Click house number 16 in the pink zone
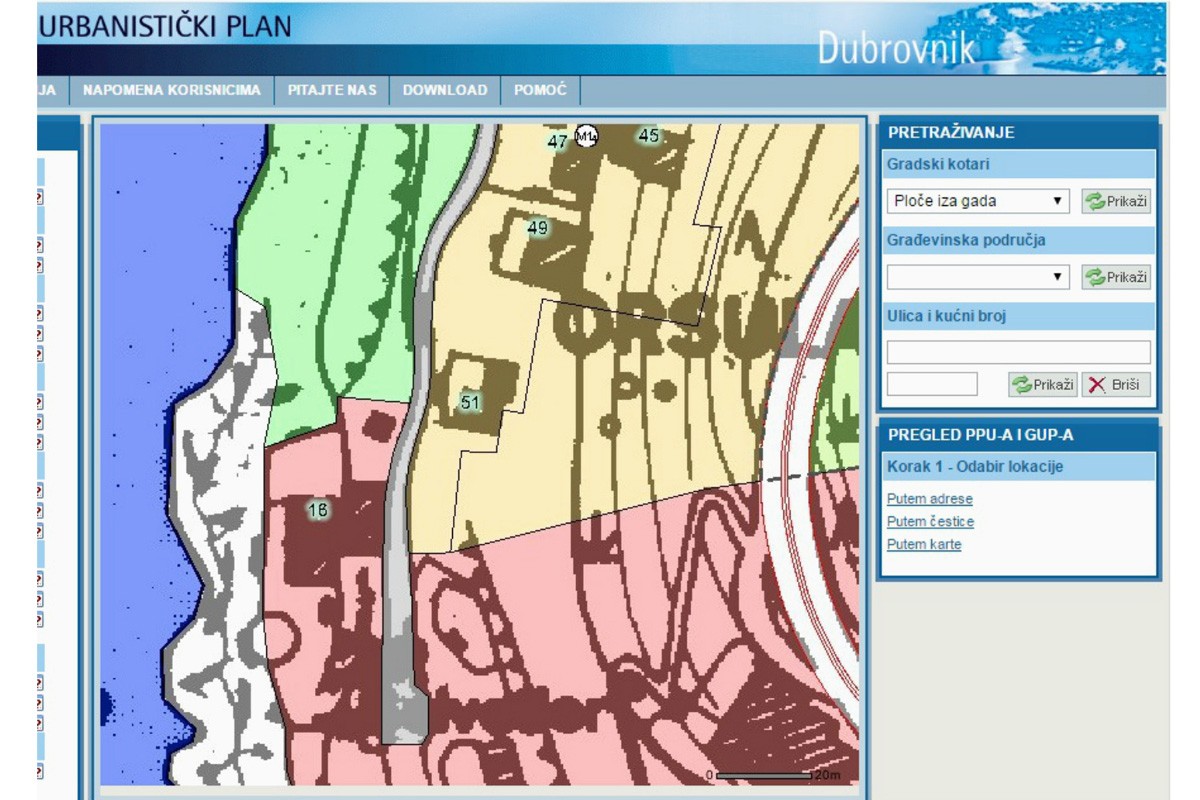This screenshot has width=1200, height=800. [x=318, y=509]
